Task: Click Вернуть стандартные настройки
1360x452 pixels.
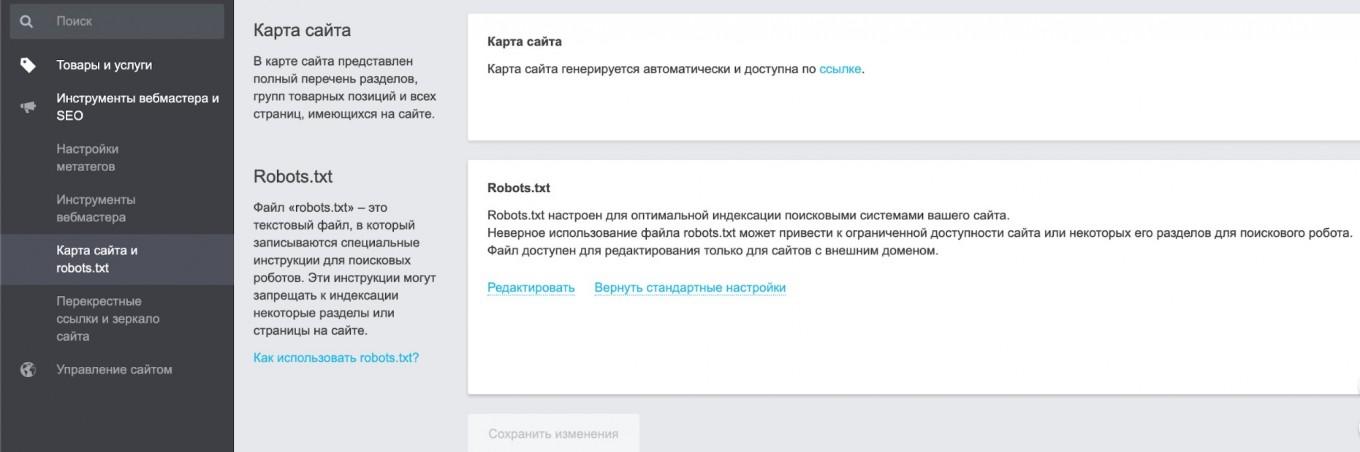Action: (690, 288)
